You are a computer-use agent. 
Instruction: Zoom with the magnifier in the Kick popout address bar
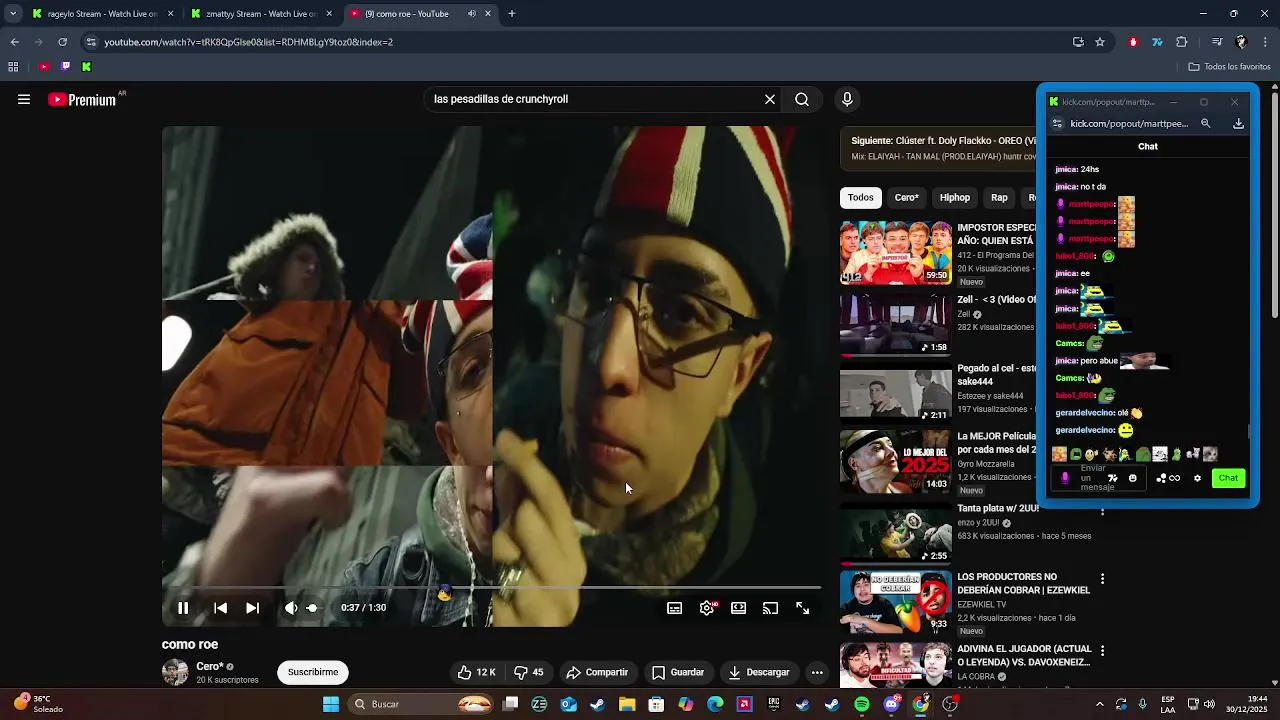(x=1206, y=124)
